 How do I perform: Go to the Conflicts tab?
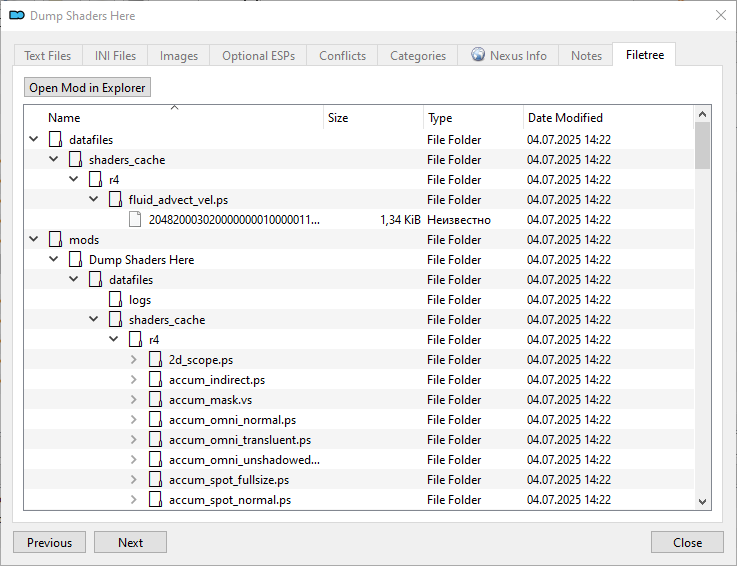click(x=342, y=55)
